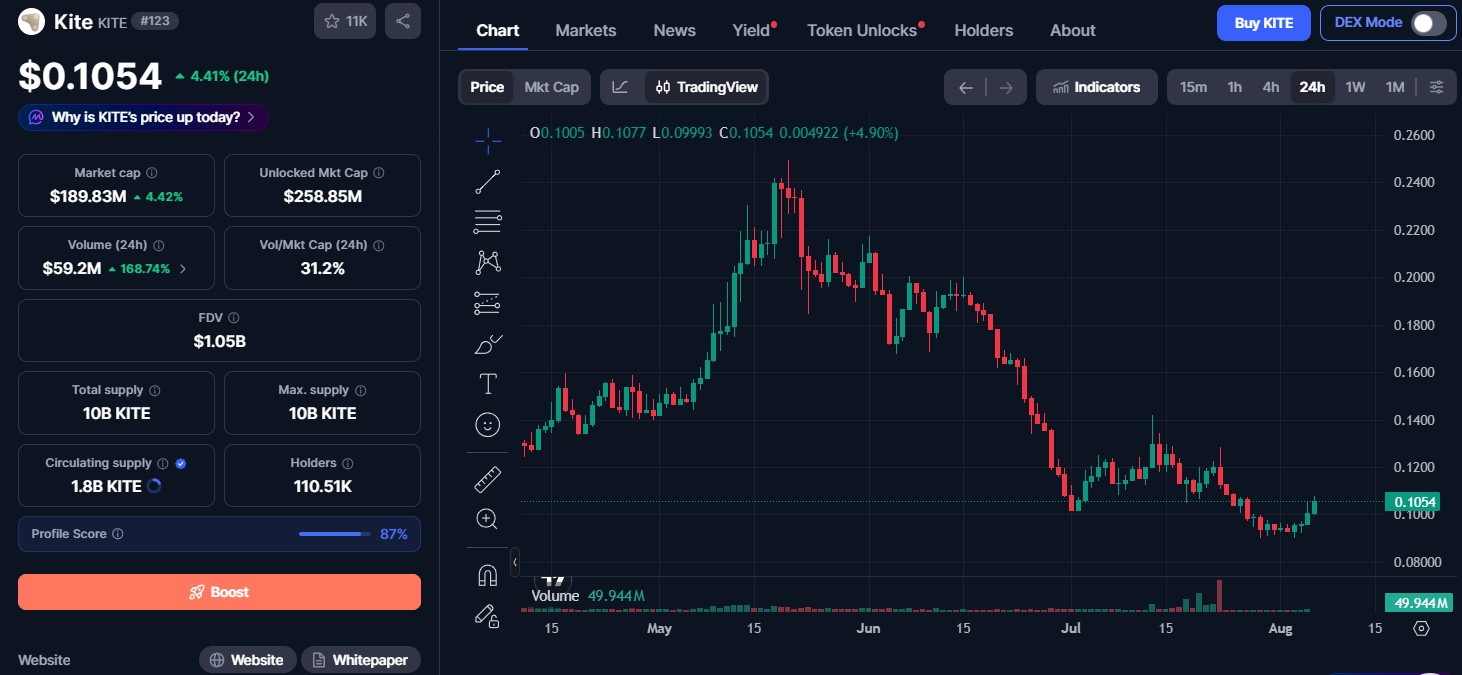Click the share icon button
Screen dimensions: 1462x675
tap(403, 21)
